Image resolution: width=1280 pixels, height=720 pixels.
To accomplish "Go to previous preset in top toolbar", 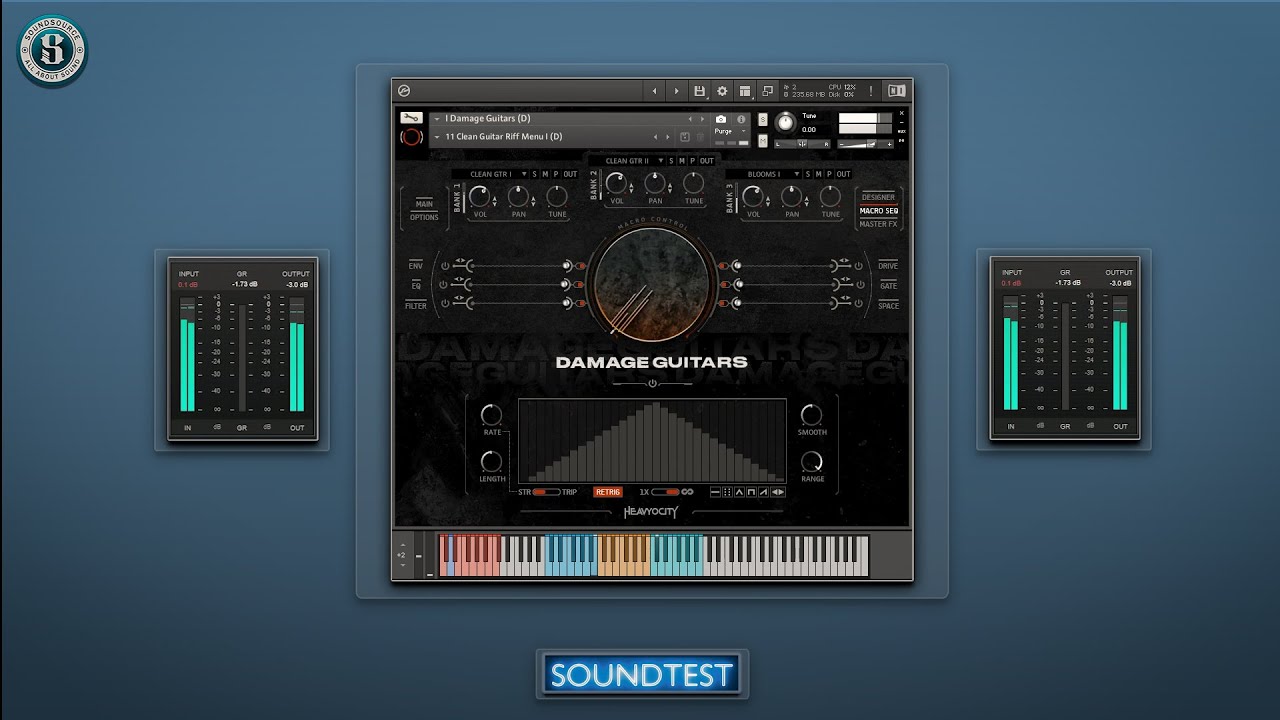I will (x=655, y=91).
